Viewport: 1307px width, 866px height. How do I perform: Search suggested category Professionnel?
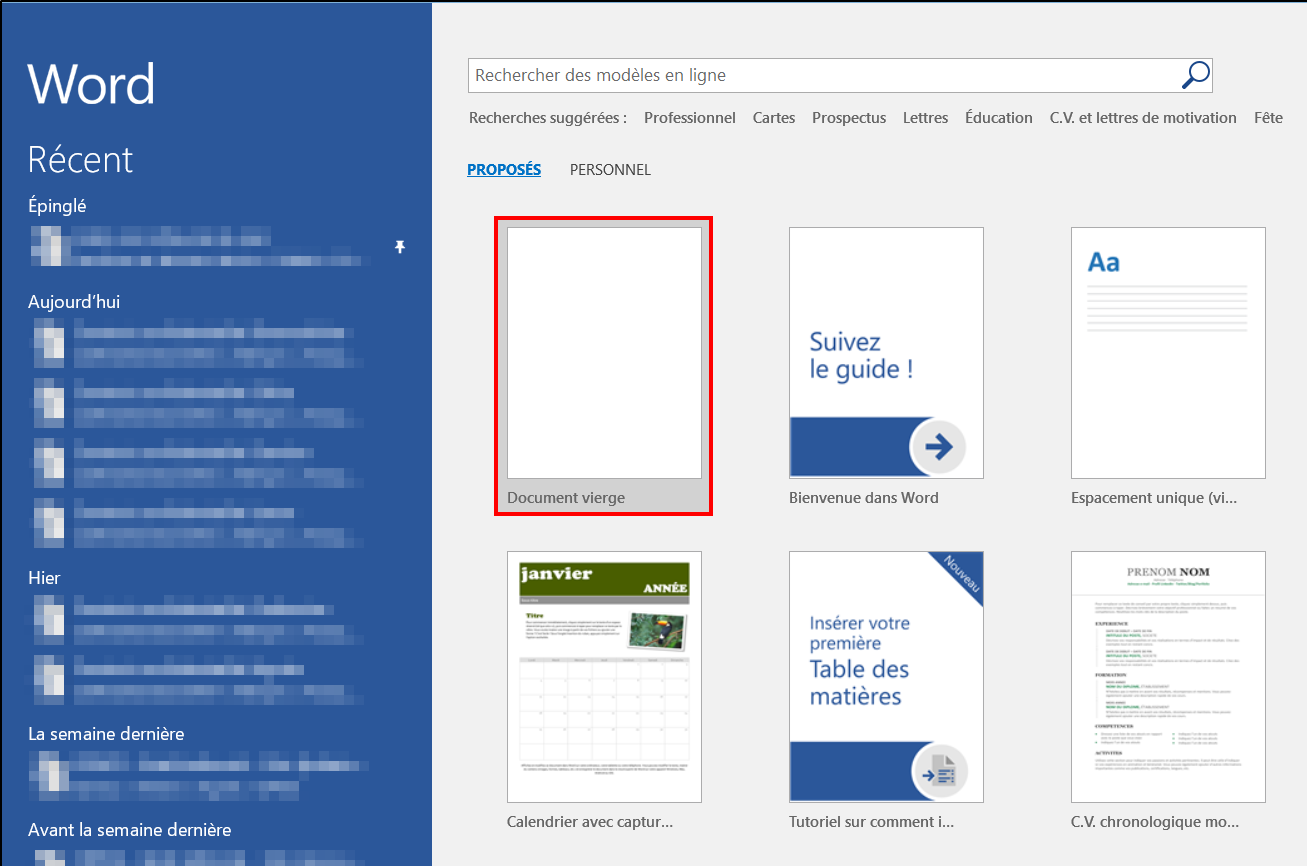tap(690, 118)
